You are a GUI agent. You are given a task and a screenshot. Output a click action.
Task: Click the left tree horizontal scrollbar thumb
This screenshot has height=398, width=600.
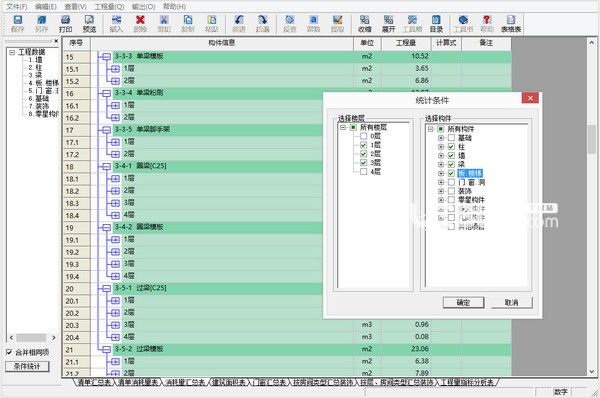31,338
